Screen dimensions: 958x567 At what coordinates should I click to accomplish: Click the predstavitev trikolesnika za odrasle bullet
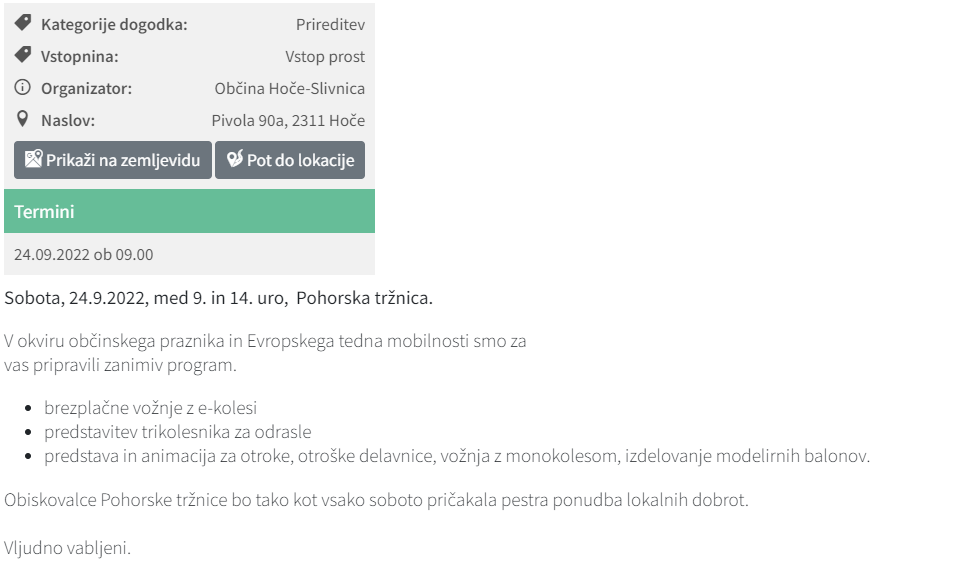[x=178, y=432]
